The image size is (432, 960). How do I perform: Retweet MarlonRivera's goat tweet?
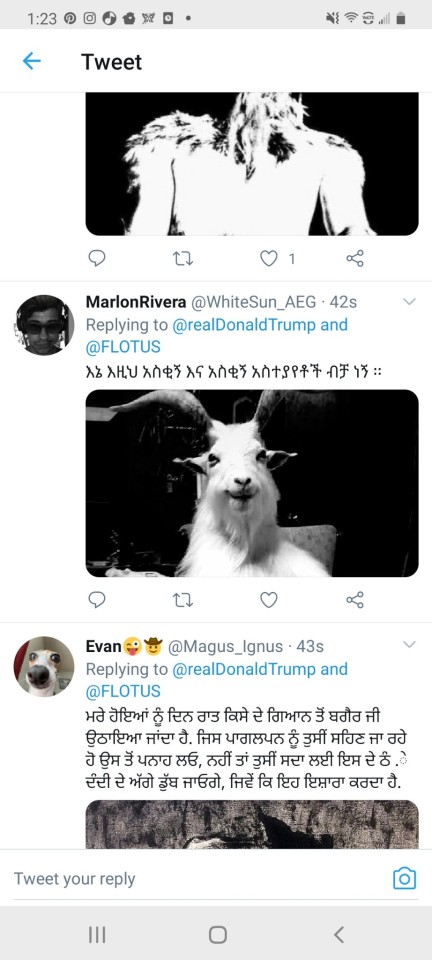[x=183, y=599]
